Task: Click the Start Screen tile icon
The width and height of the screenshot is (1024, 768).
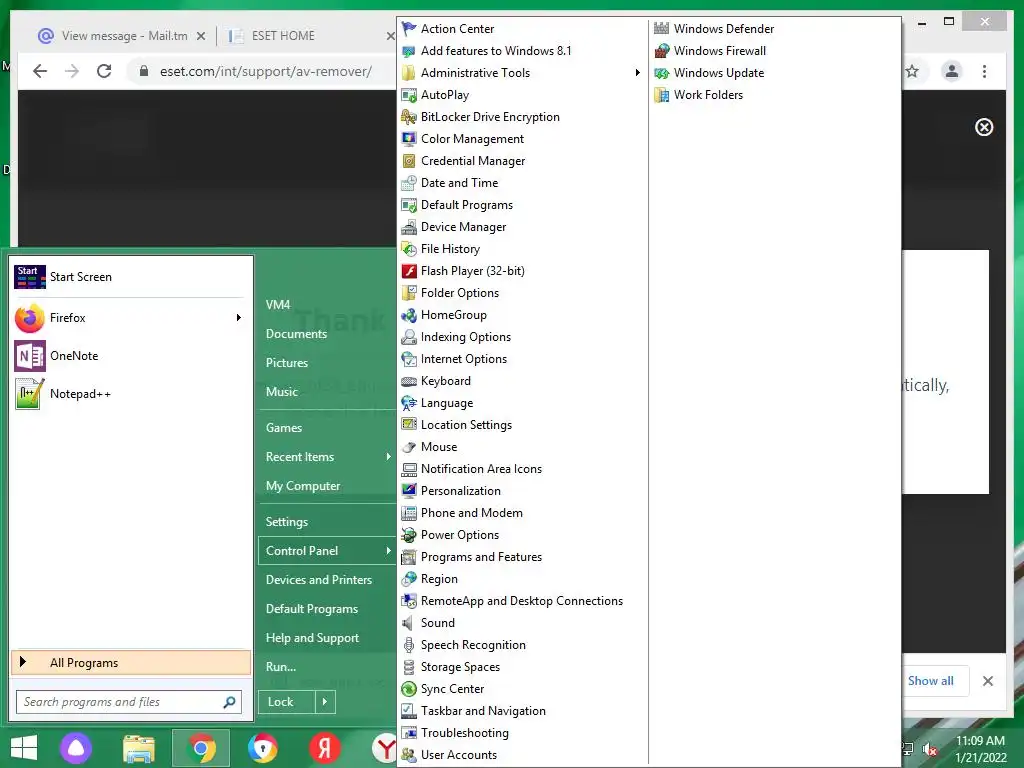Action: click(30, 277)
